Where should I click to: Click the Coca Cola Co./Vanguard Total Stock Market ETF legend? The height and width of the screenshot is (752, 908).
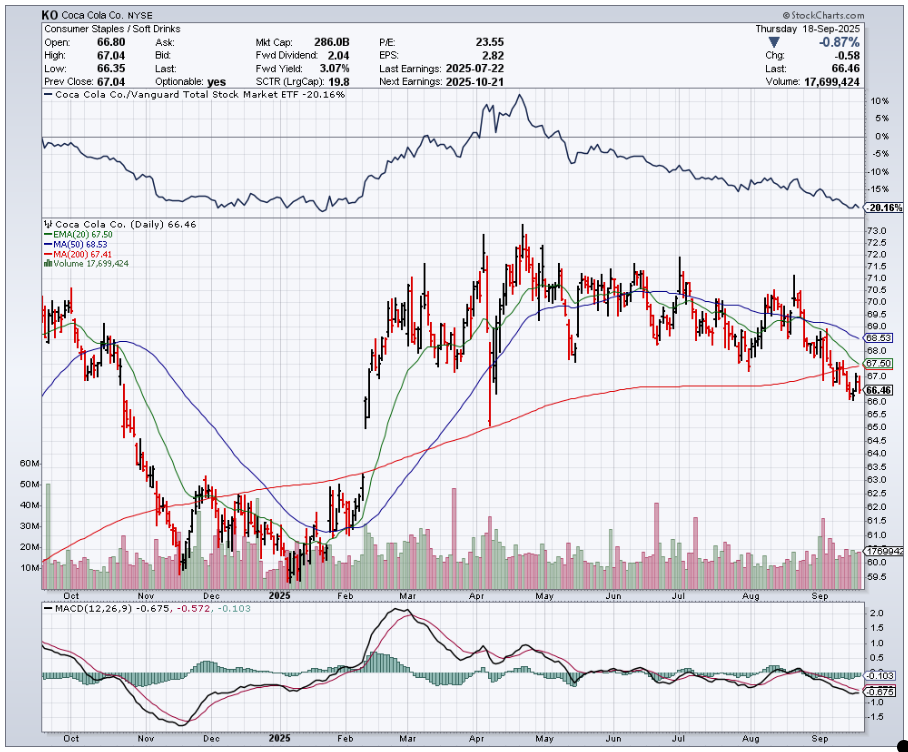[x=195, y=94]
